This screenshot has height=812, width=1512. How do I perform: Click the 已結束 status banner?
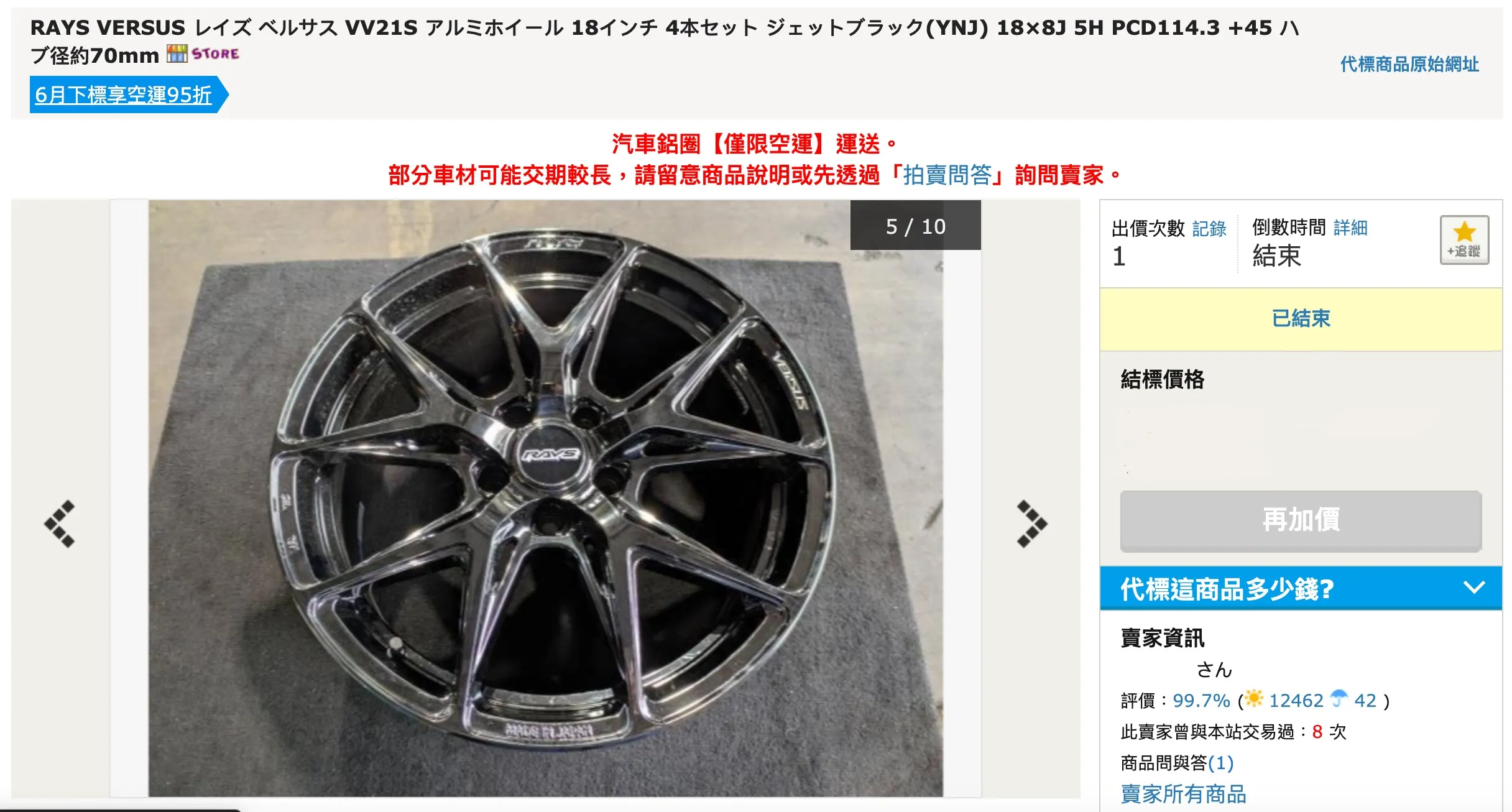1301,319
